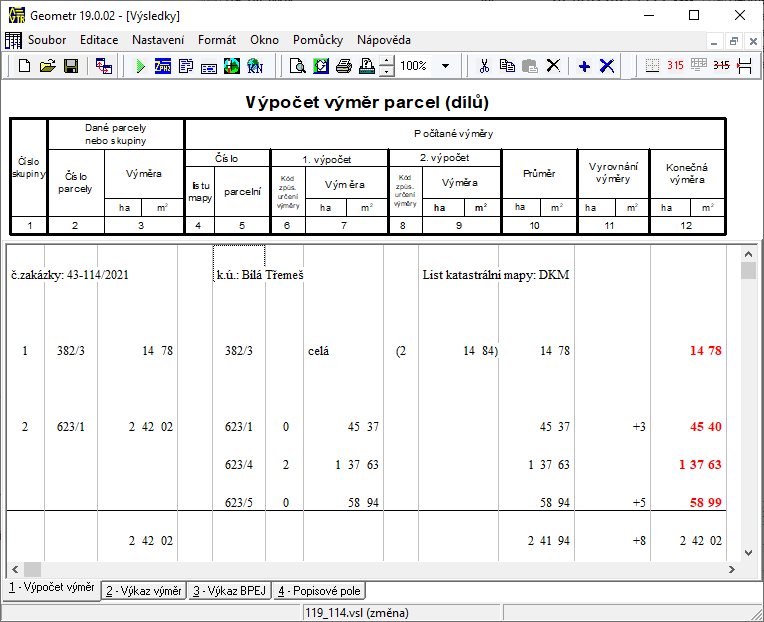This screenshot has height=622, width=764.
Task: Add a row with the blue plus icon
Action: pyautogui.click(x=585, y=66)
